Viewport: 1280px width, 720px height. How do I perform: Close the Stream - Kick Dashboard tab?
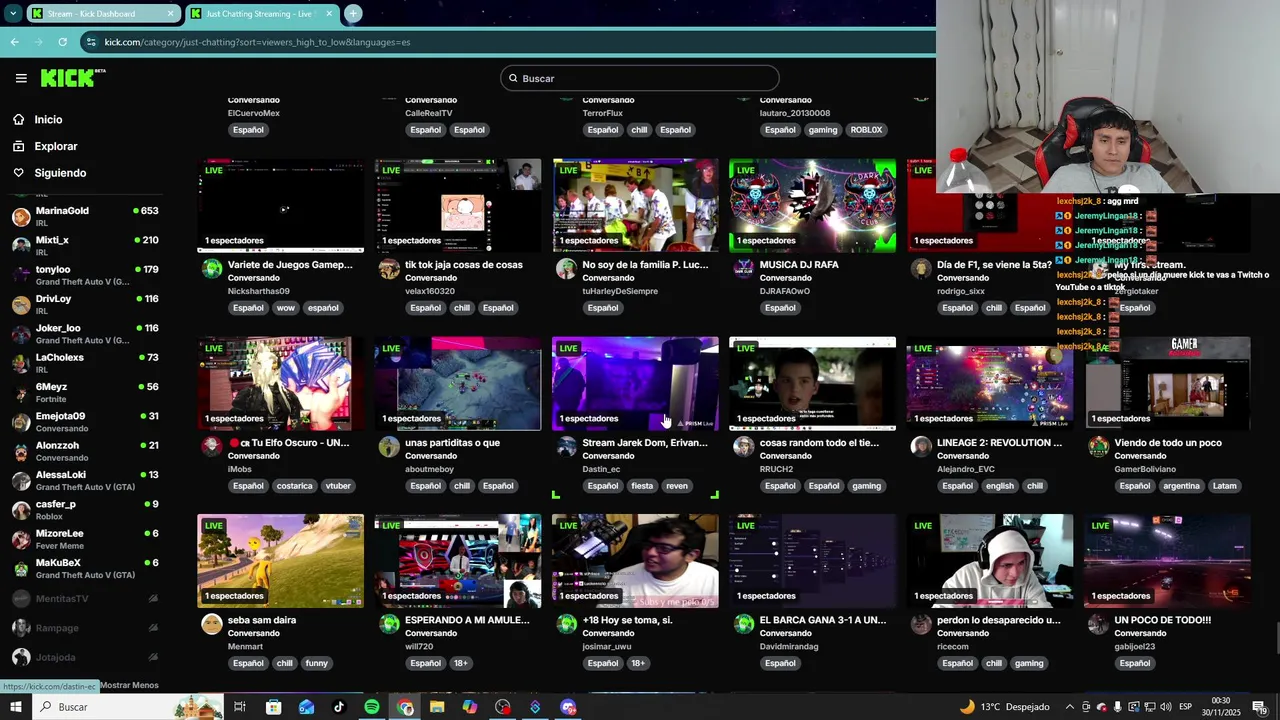[170, 13]
